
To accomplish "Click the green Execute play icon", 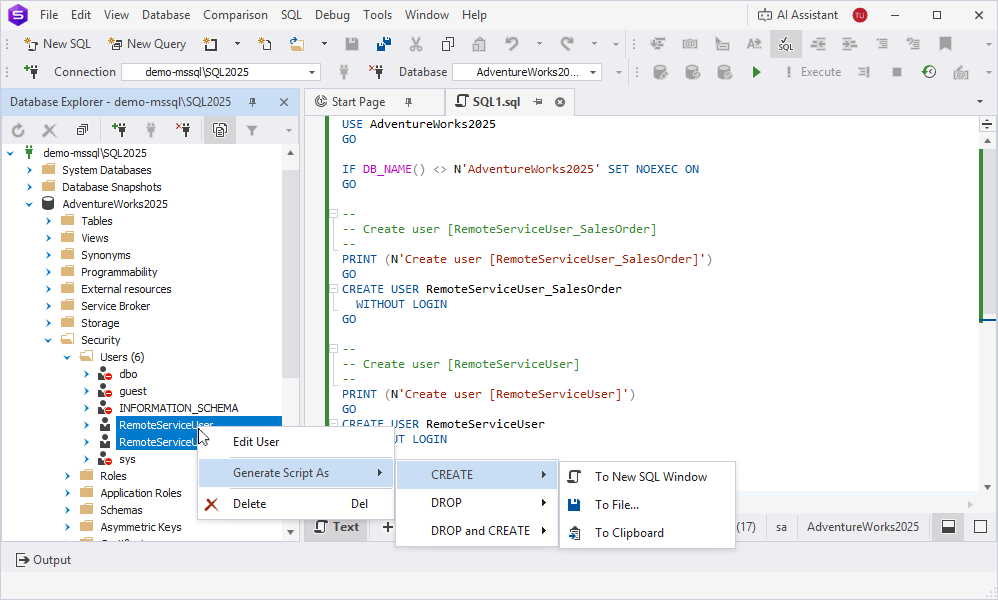I will pos(756,72).
